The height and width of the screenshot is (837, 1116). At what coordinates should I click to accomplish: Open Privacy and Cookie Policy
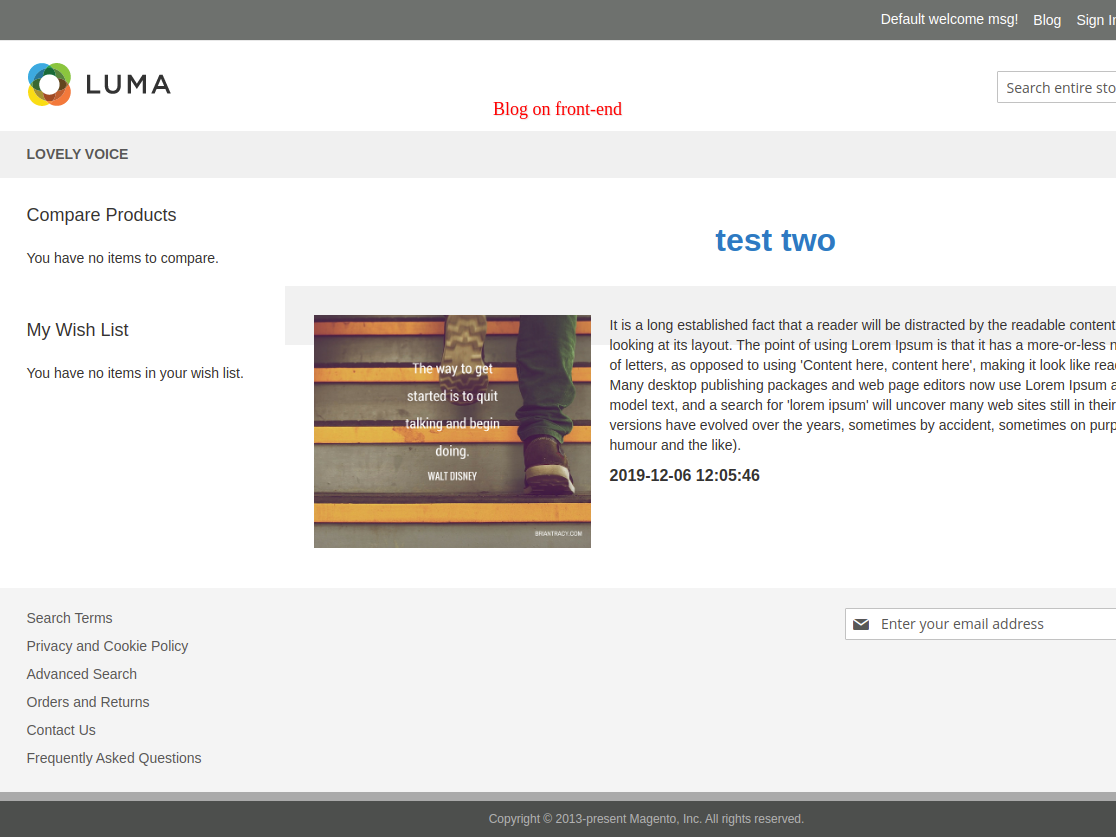(107, 646)
